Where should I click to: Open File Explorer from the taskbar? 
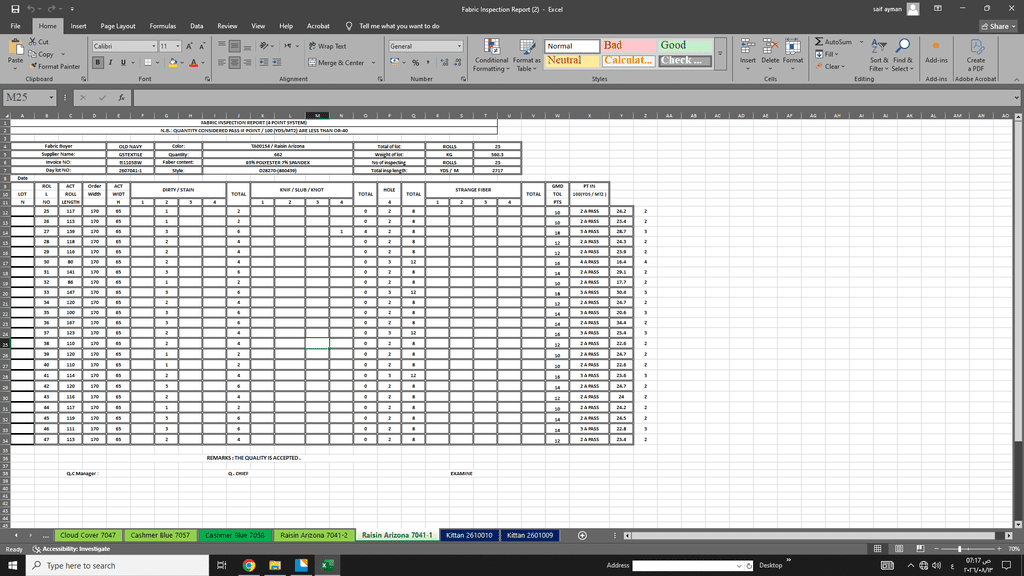click(275, 566)
